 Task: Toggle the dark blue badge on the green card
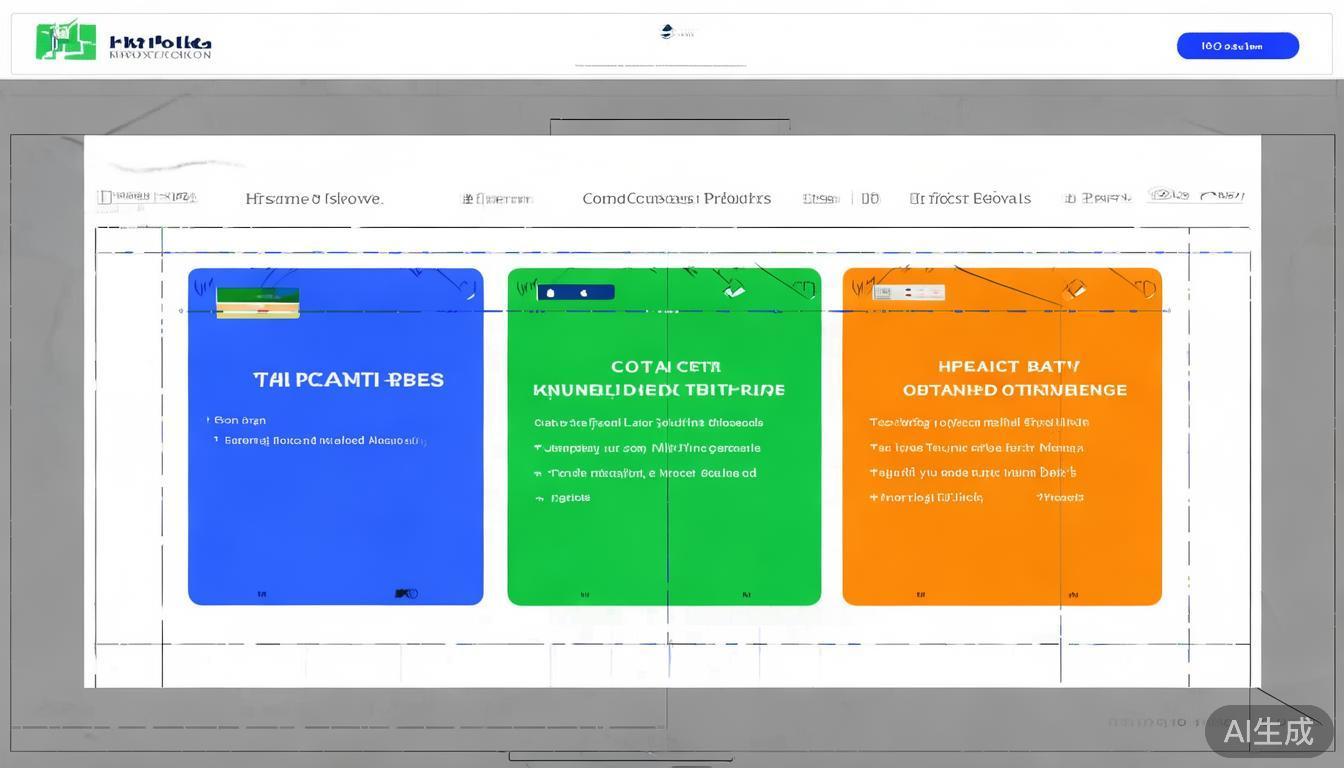tap(575, 293)
